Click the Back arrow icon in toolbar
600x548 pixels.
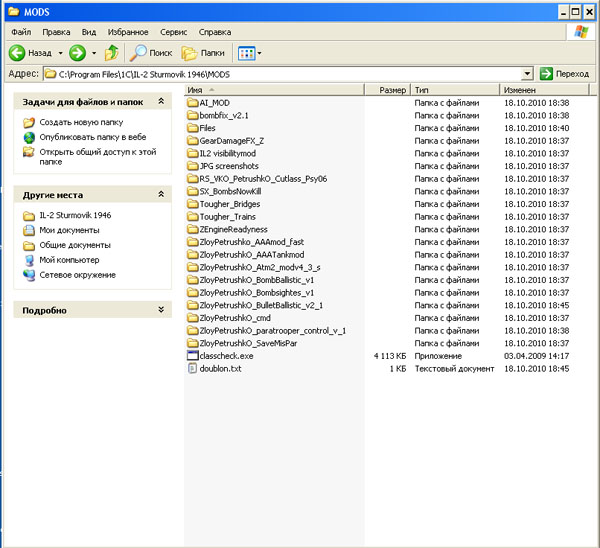(17, 52)
